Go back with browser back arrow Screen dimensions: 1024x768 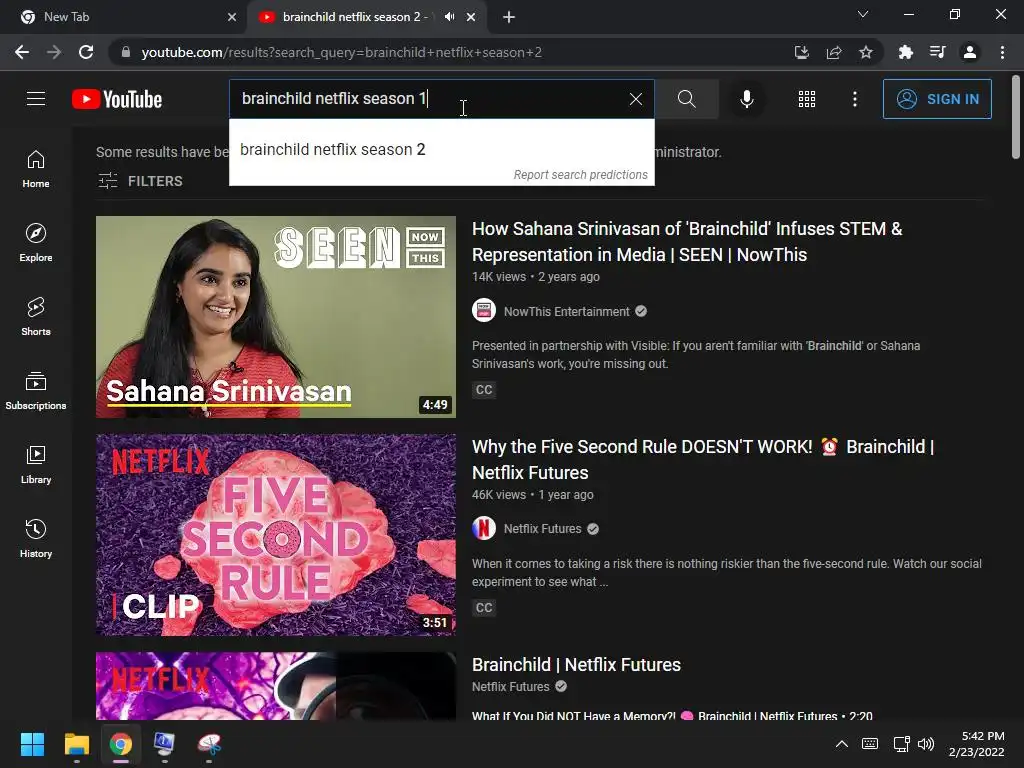coord(22,52)
